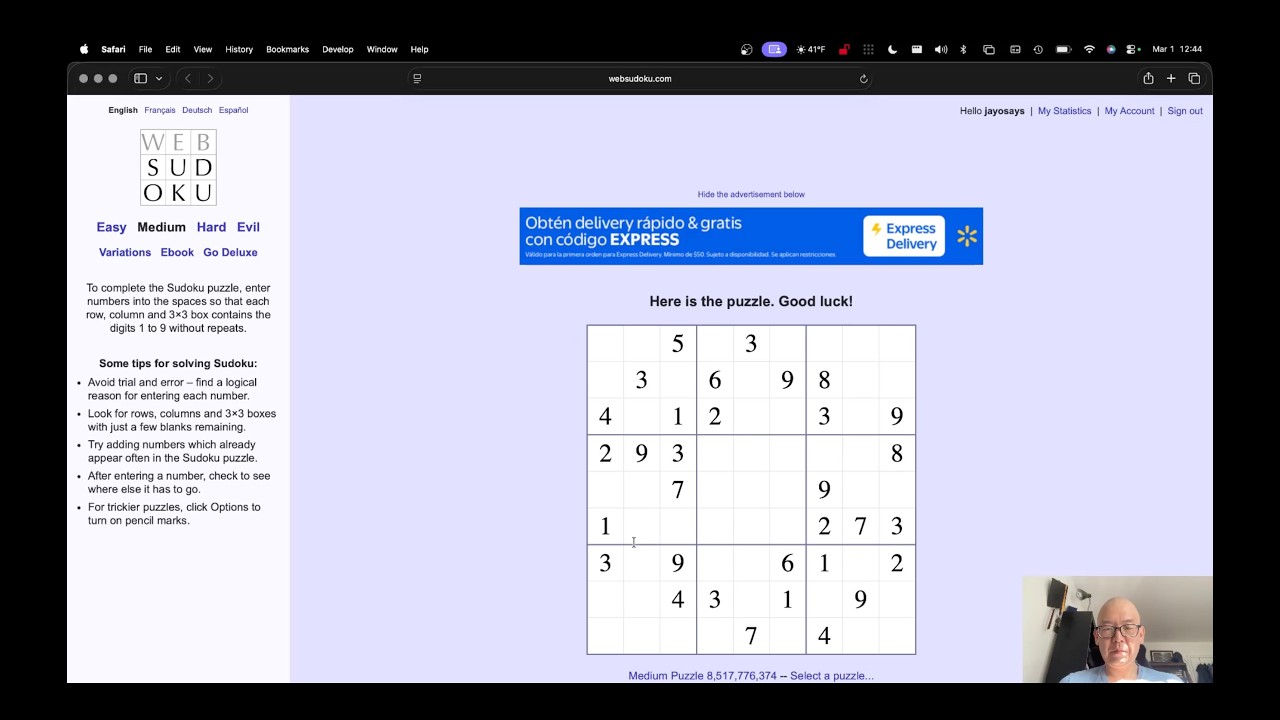
Task: Open the History menu
Action: tap(239, 49)
